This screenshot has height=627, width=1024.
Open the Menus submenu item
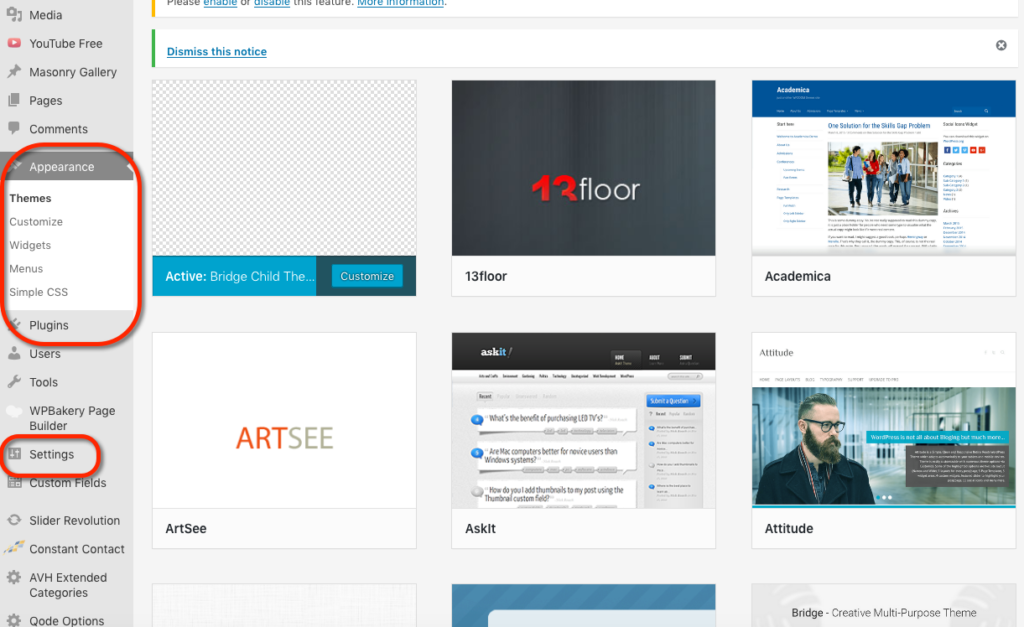(x=30, y=268)
